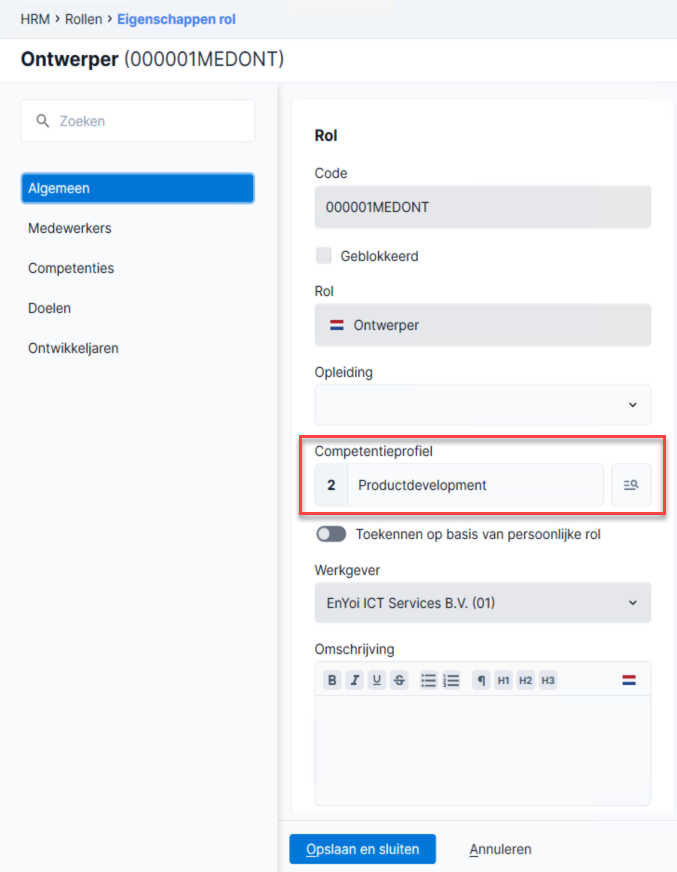Expand the Werkgever dropdown

pos(482,603)
